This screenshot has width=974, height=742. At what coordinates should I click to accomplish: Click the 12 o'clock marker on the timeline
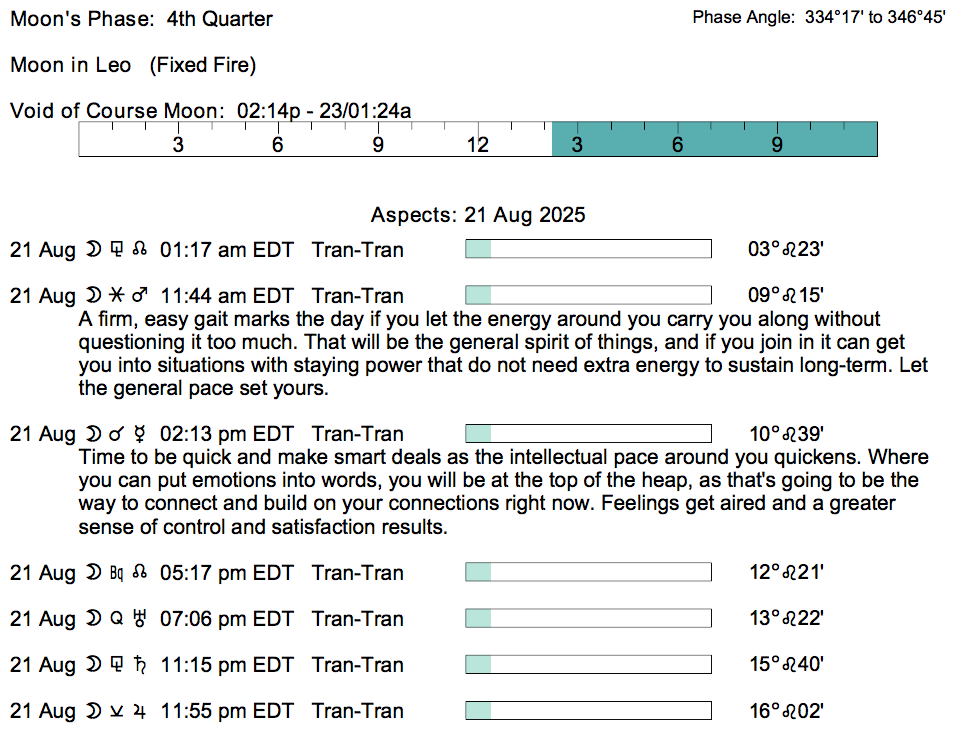point(478,145)
